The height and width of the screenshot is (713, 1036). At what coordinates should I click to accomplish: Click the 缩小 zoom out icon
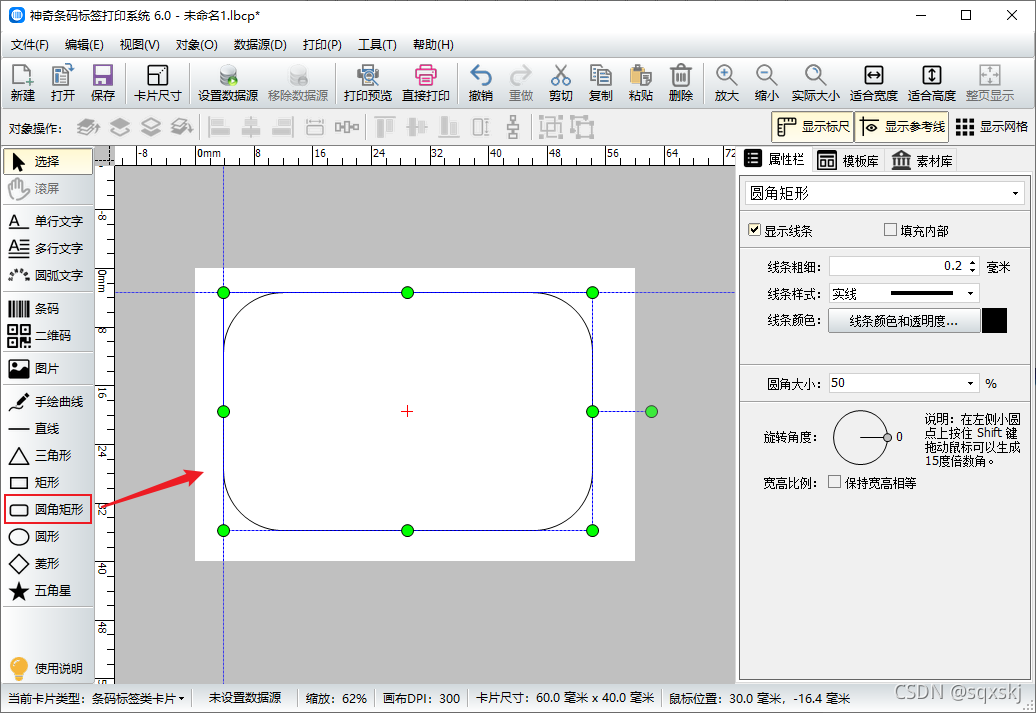click(766, 83)
